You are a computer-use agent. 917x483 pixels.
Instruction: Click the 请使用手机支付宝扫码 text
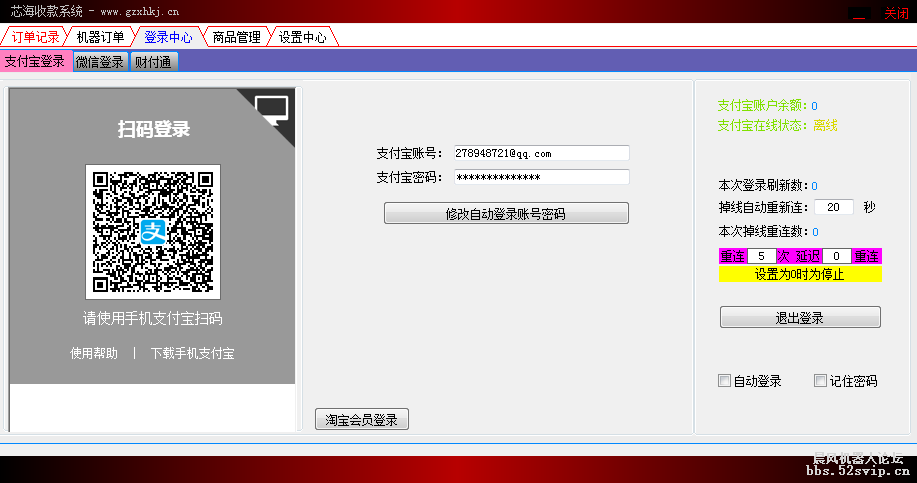click(x=153, y=319)
